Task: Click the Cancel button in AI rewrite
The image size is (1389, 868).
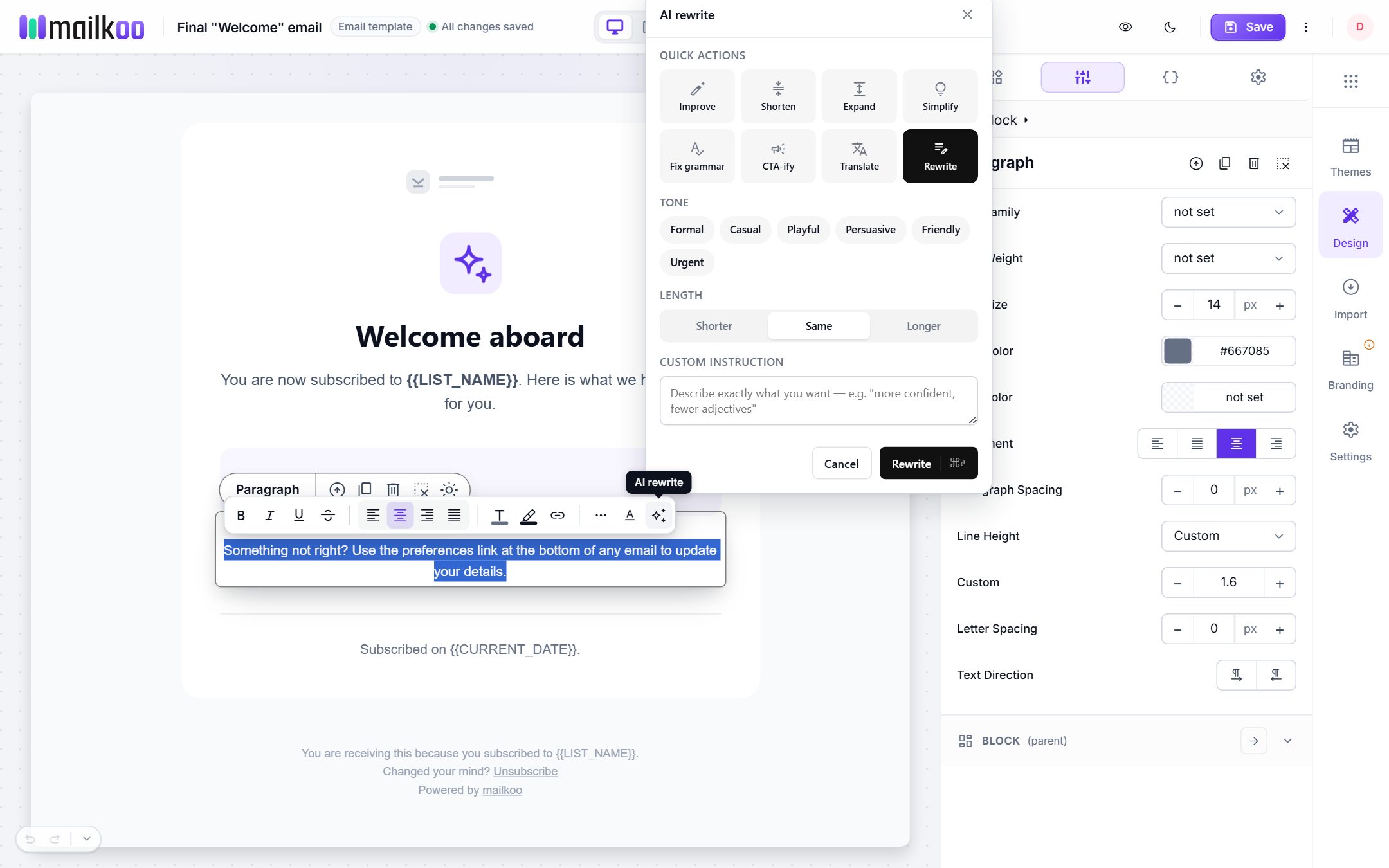Action: point(841,464)
